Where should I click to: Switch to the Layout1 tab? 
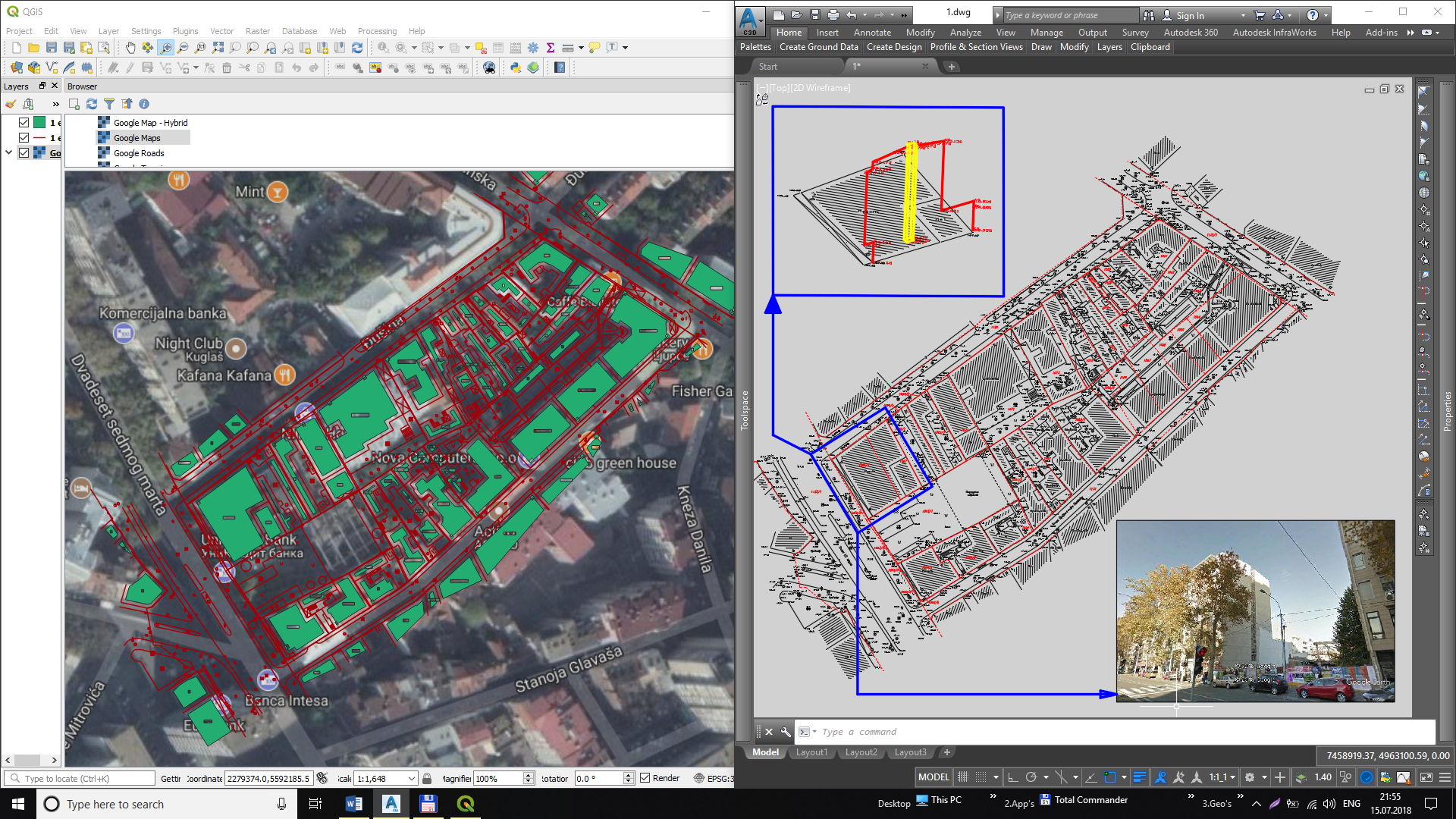(x=811, y=752)
